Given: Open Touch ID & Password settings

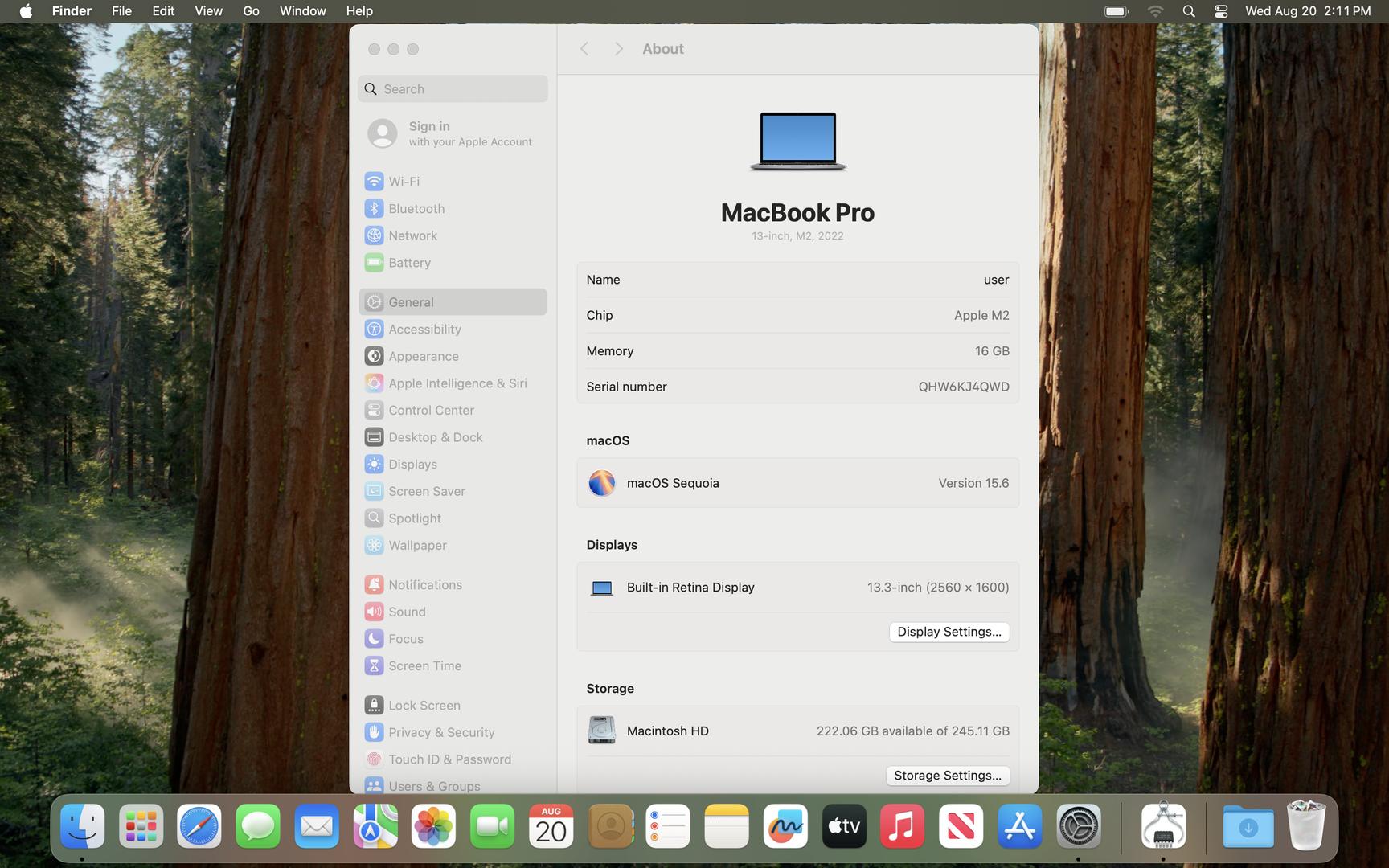Looking at the screenshot, I should coord(453,759).
